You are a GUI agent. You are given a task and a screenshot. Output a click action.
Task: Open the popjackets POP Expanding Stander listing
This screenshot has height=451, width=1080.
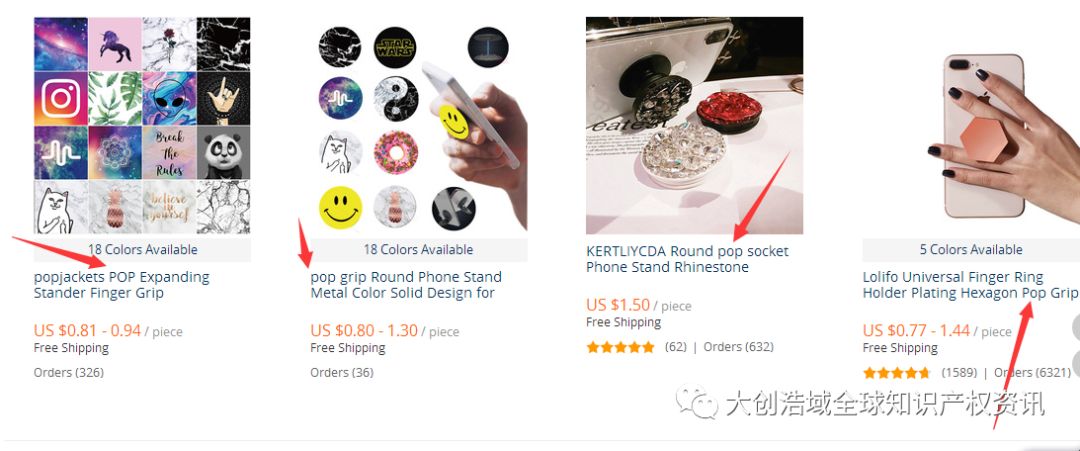[x=121, y=285]
